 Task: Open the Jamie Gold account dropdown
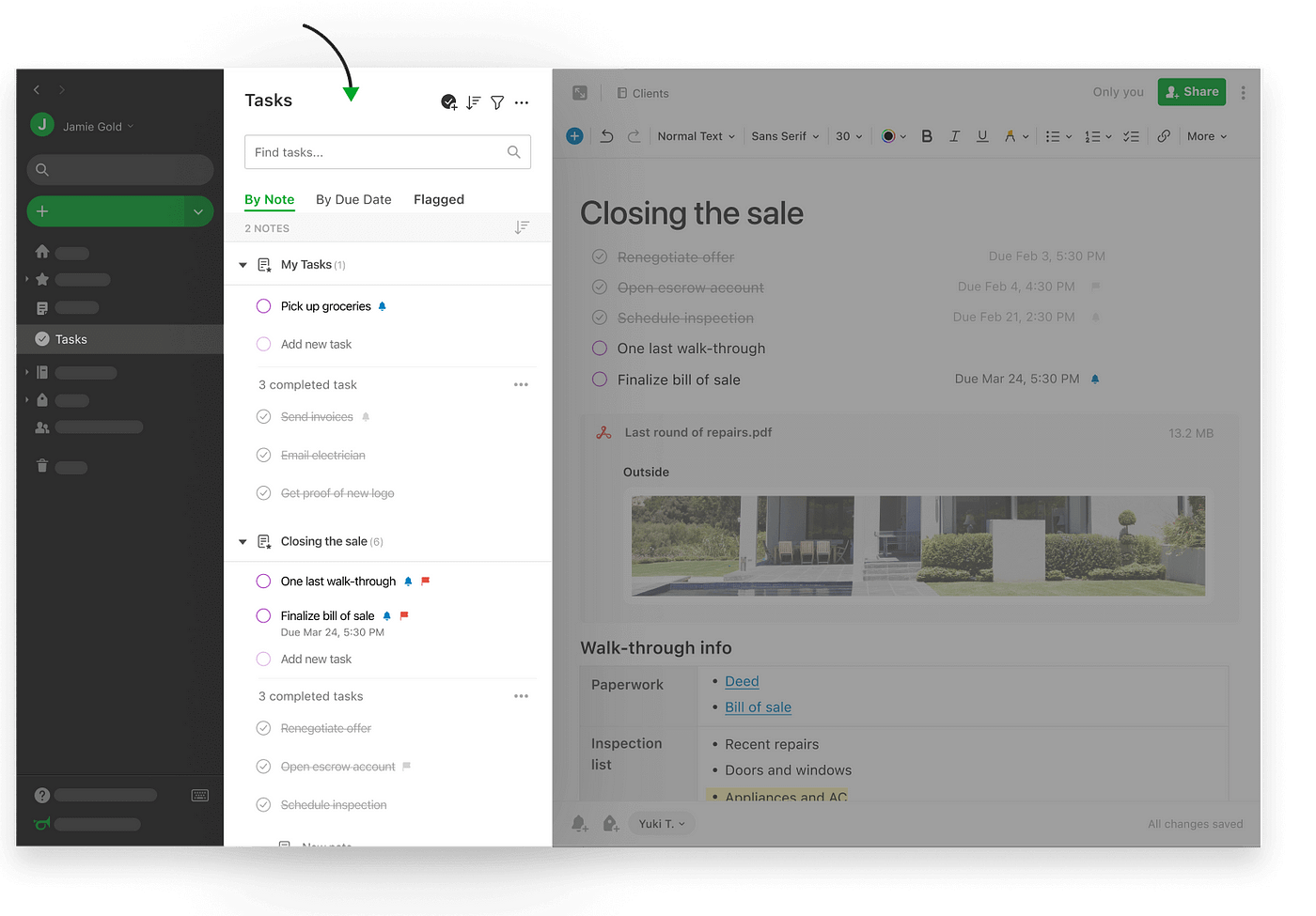coord(99,127)
